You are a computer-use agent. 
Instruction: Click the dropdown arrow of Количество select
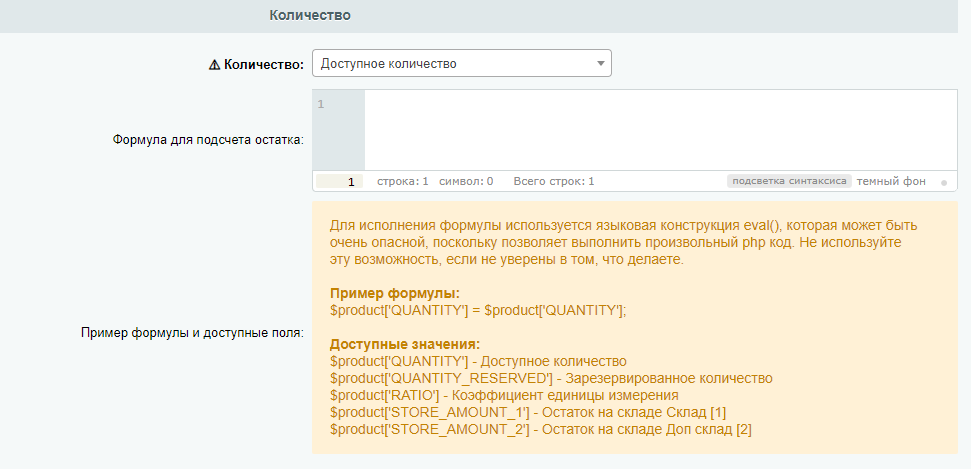pyautogui.click(x=600, y=64)
